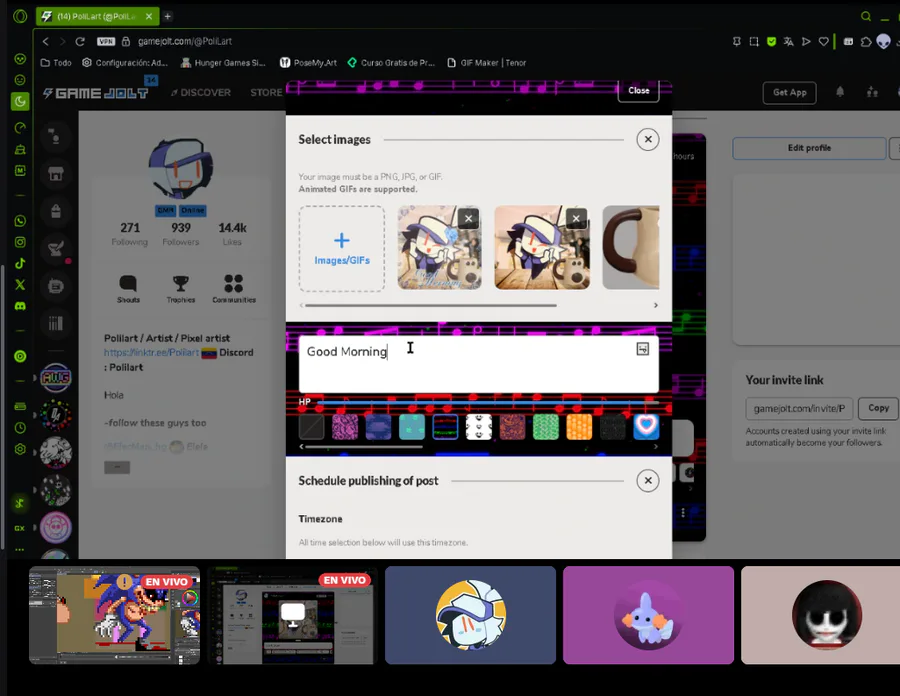Open the notifications bell icon
Viewport: 900px width, 696px height.
pyautogui.click(x=840, y=92)
